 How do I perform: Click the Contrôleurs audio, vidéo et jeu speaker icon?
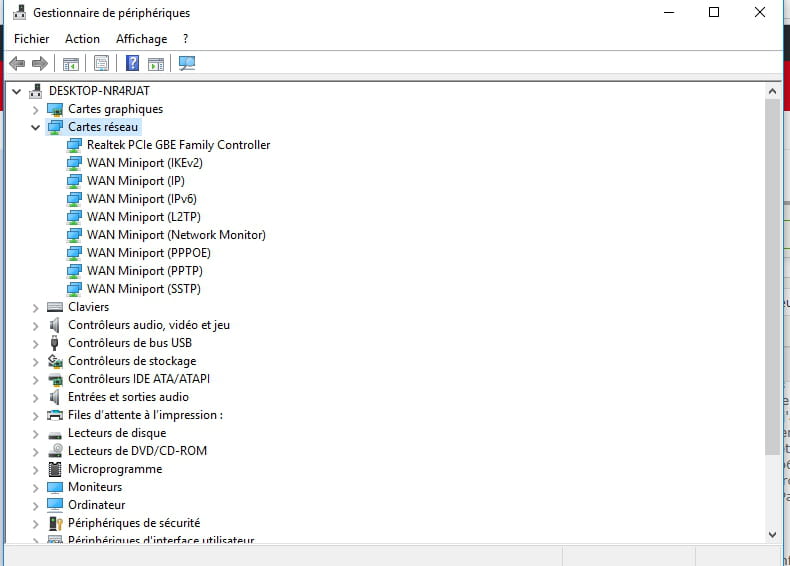click(x=54, y=325)
